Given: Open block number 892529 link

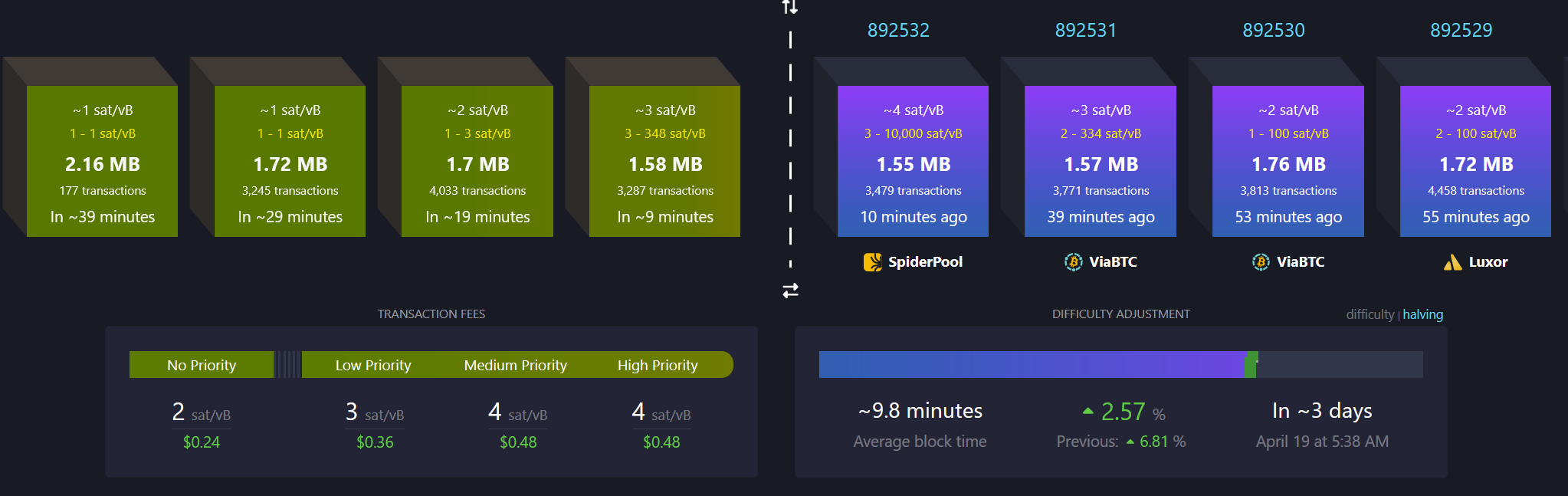Looking at the screenshot, I should (x=1461, y=30).
